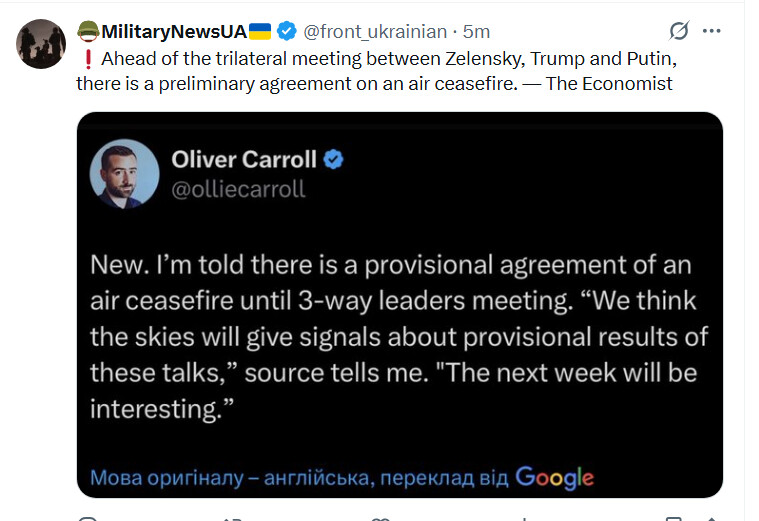
Task: Click the Ukrainian flag emoji after MilitaryNewsUA
Action: tap(259, 31)
